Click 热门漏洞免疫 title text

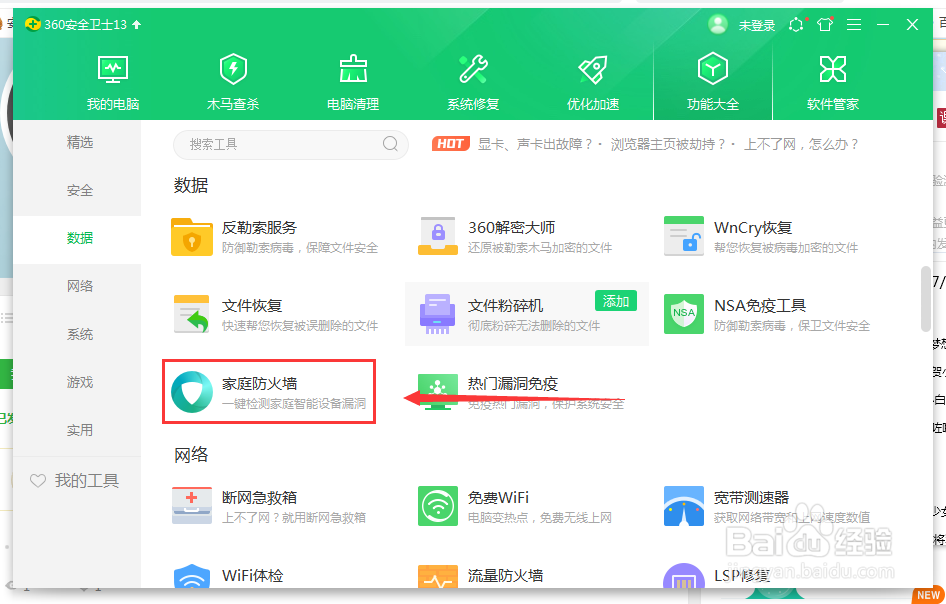(x=513, y=384)
